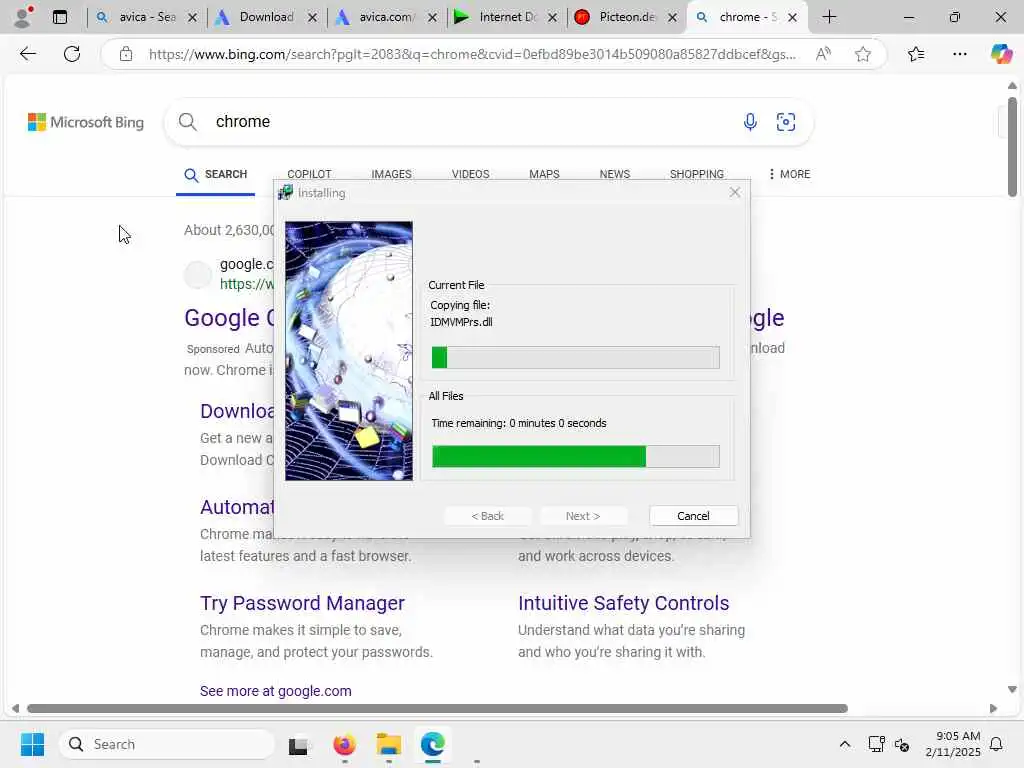Click the Microsoft Bing logo
This screenshot has height=768, width=1024.
click(86, 122)
